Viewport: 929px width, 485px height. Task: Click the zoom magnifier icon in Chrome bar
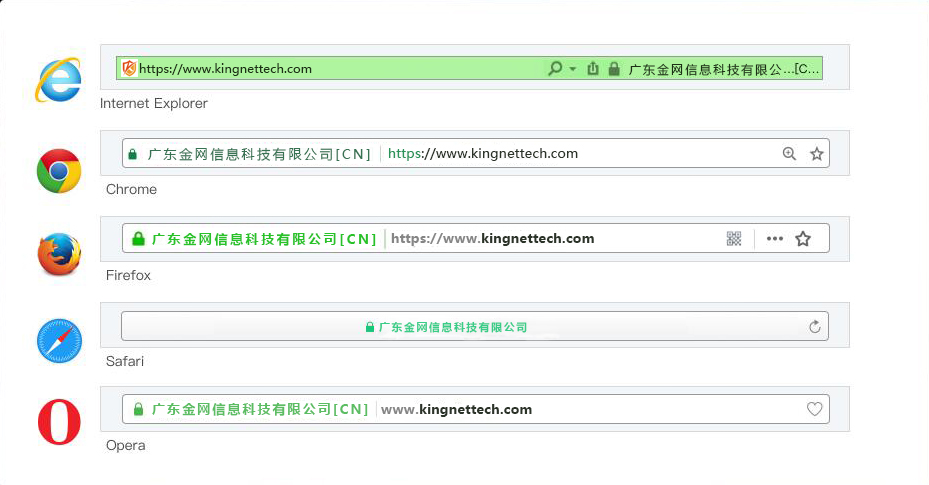click(789, 154)
